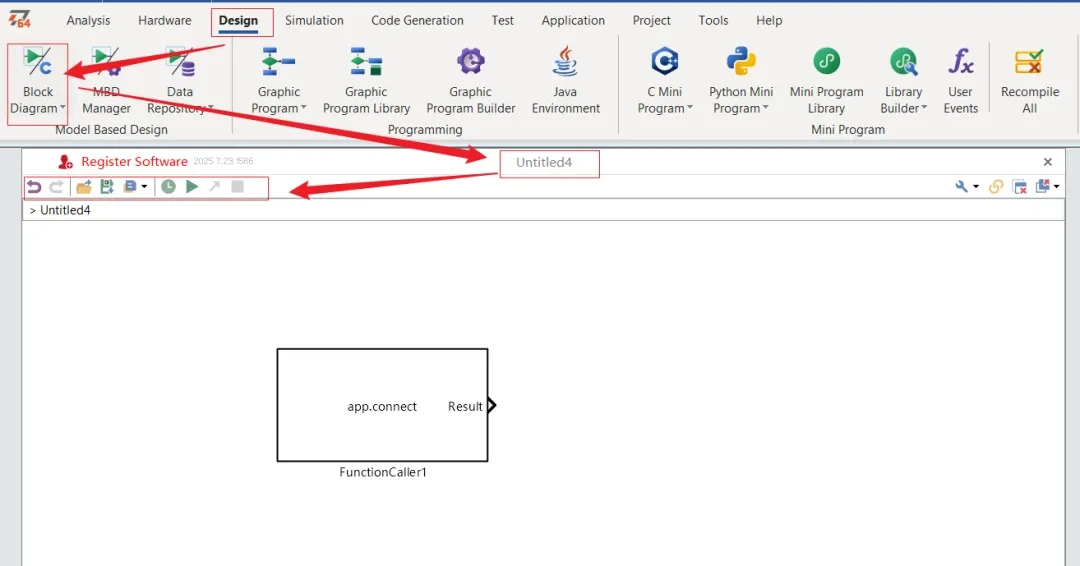Open the Code Generation tab

coord(417,20)
